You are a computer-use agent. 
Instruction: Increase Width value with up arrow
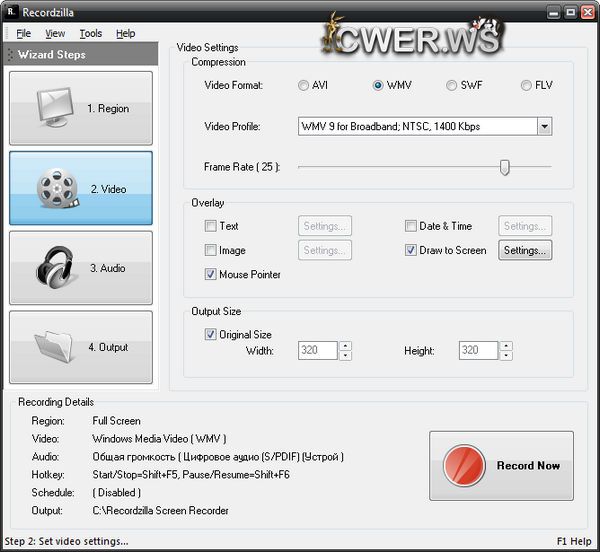point(345,346)
